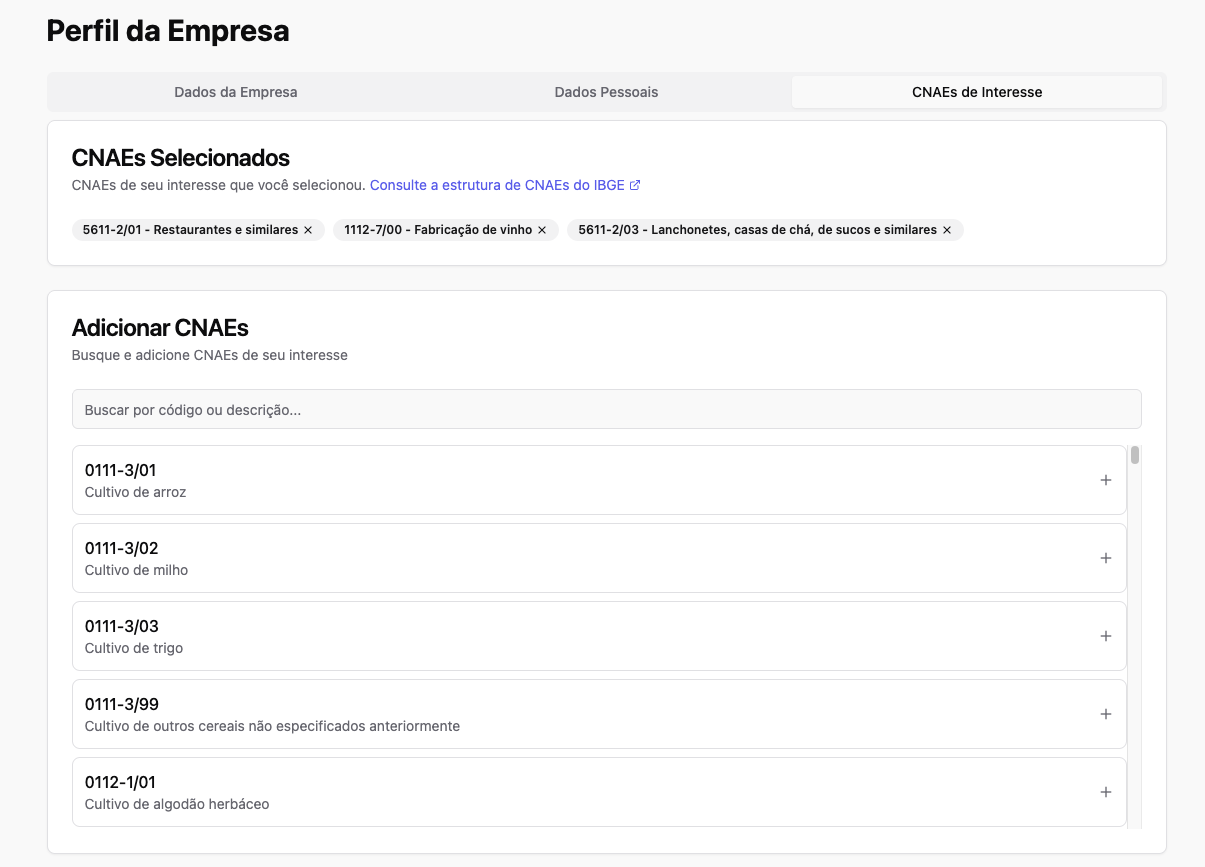Switch to Dados da Empresa tab
This screenshot has height=867, width=1205.
(236, 92)
